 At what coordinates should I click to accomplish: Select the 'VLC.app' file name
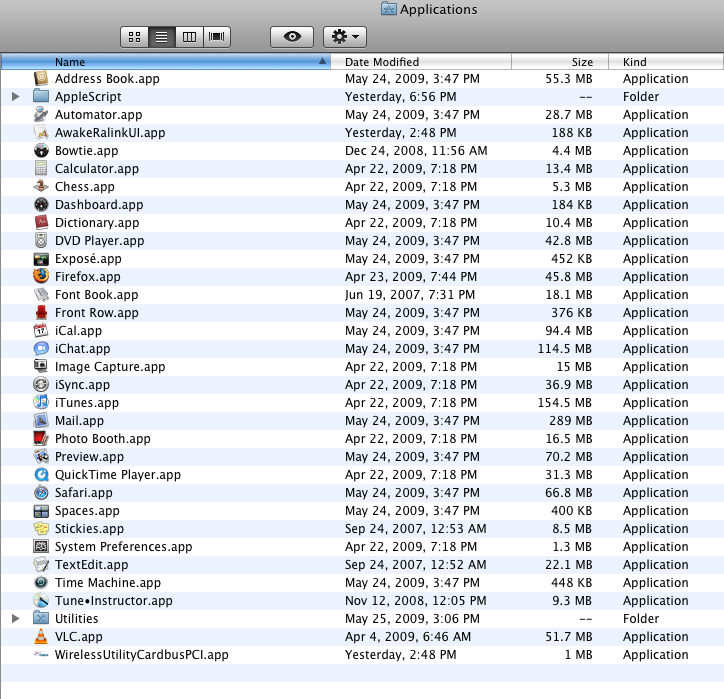78,637
